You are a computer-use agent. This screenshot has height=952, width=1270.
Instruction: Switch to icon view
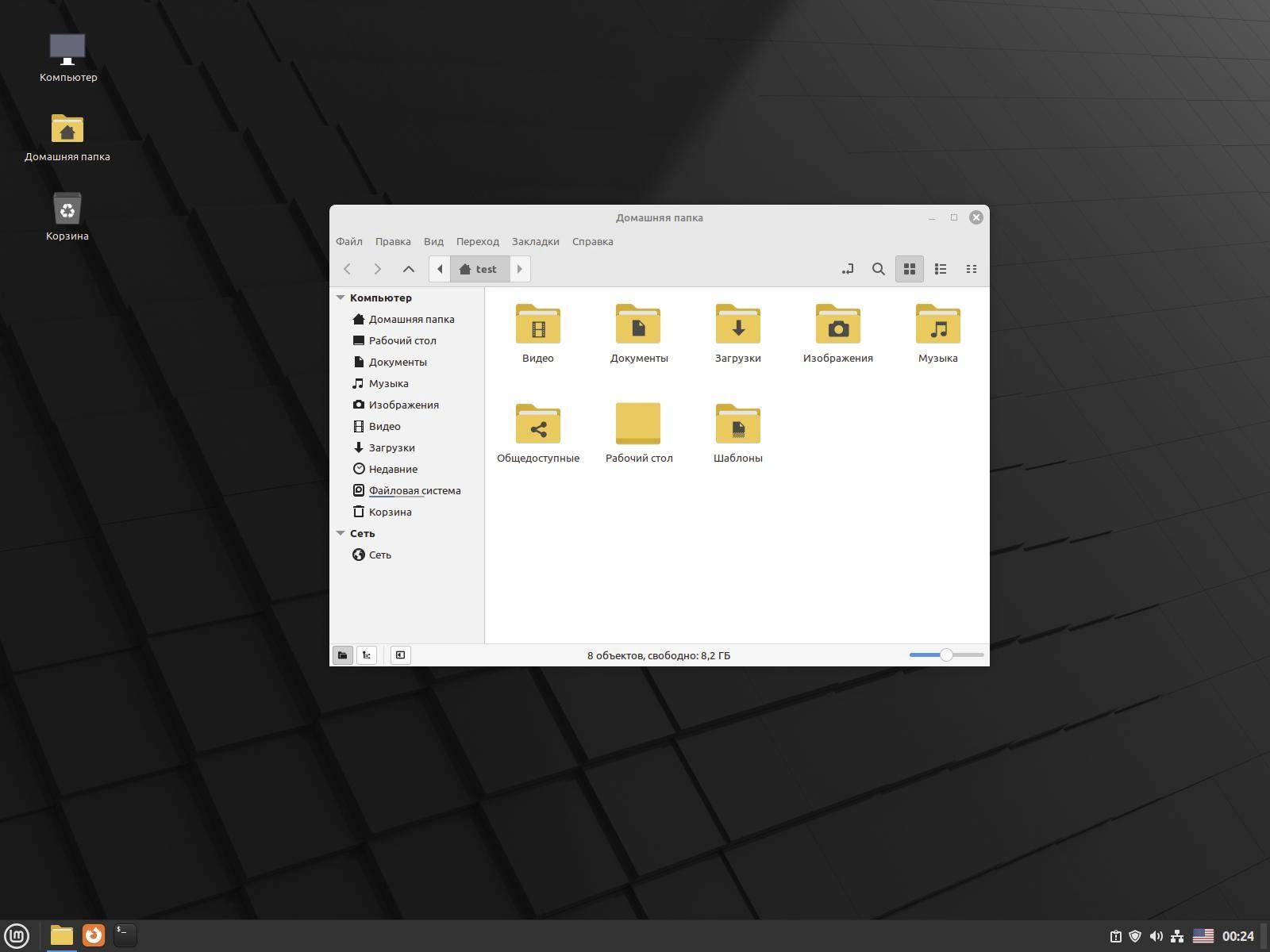pyautogui.click(x=910, y=269)
